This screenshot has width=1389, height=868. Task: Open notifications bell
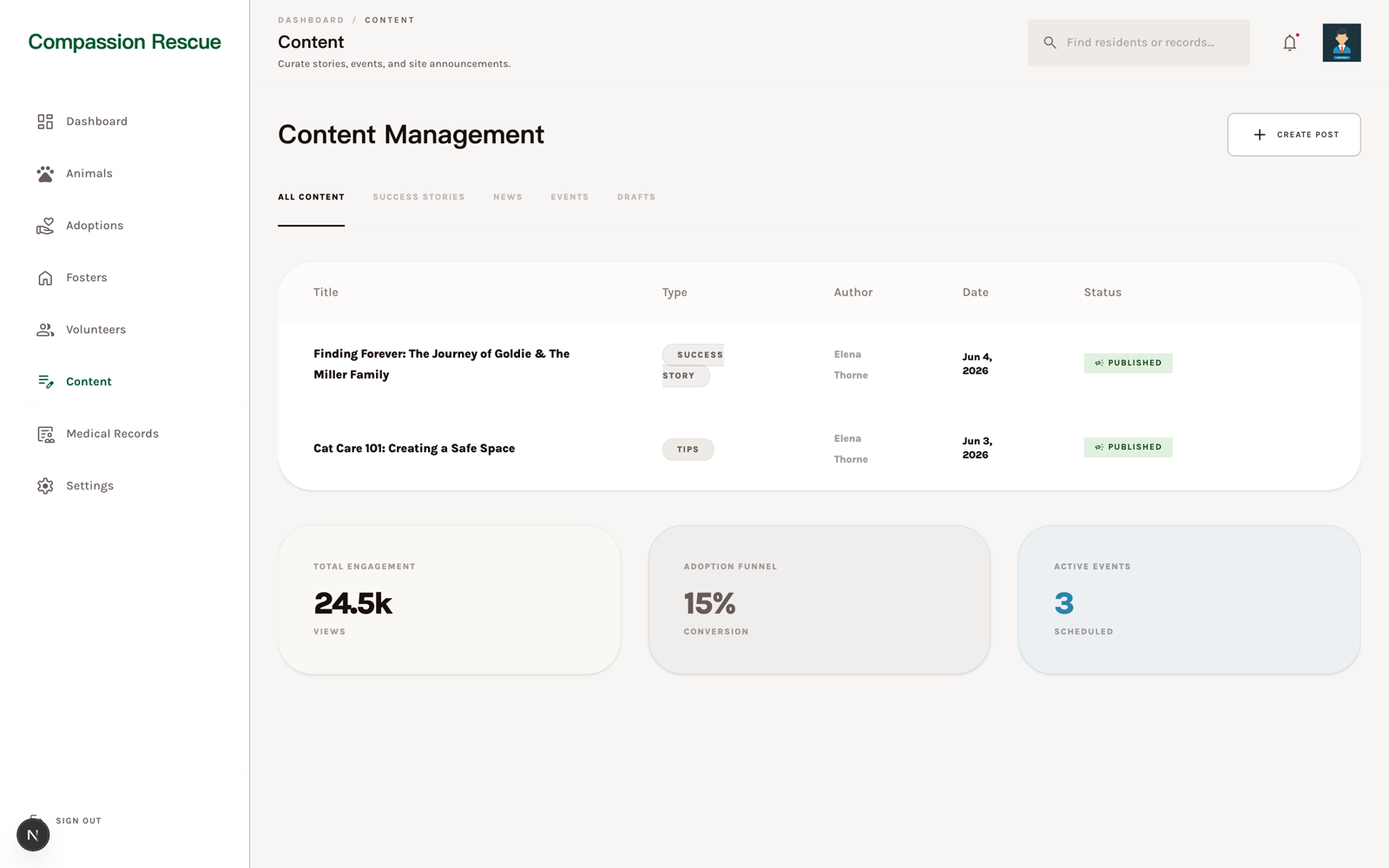(1290, 43)
